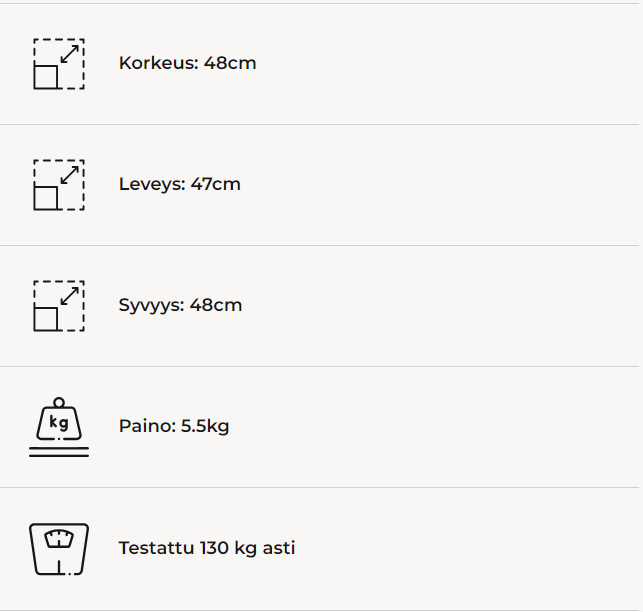Click the dimension icon beside Korkeus

[x=59, y=64]
